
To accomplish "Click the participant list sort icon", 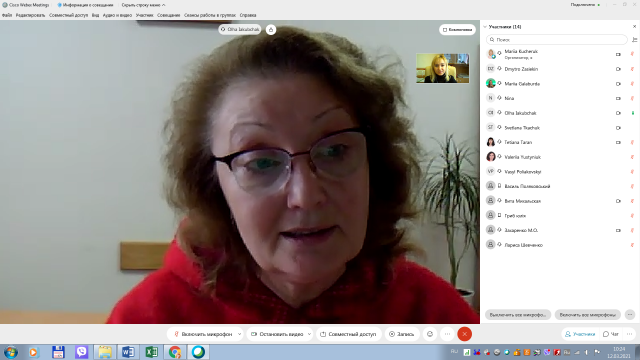I will [x=634, y=40].
